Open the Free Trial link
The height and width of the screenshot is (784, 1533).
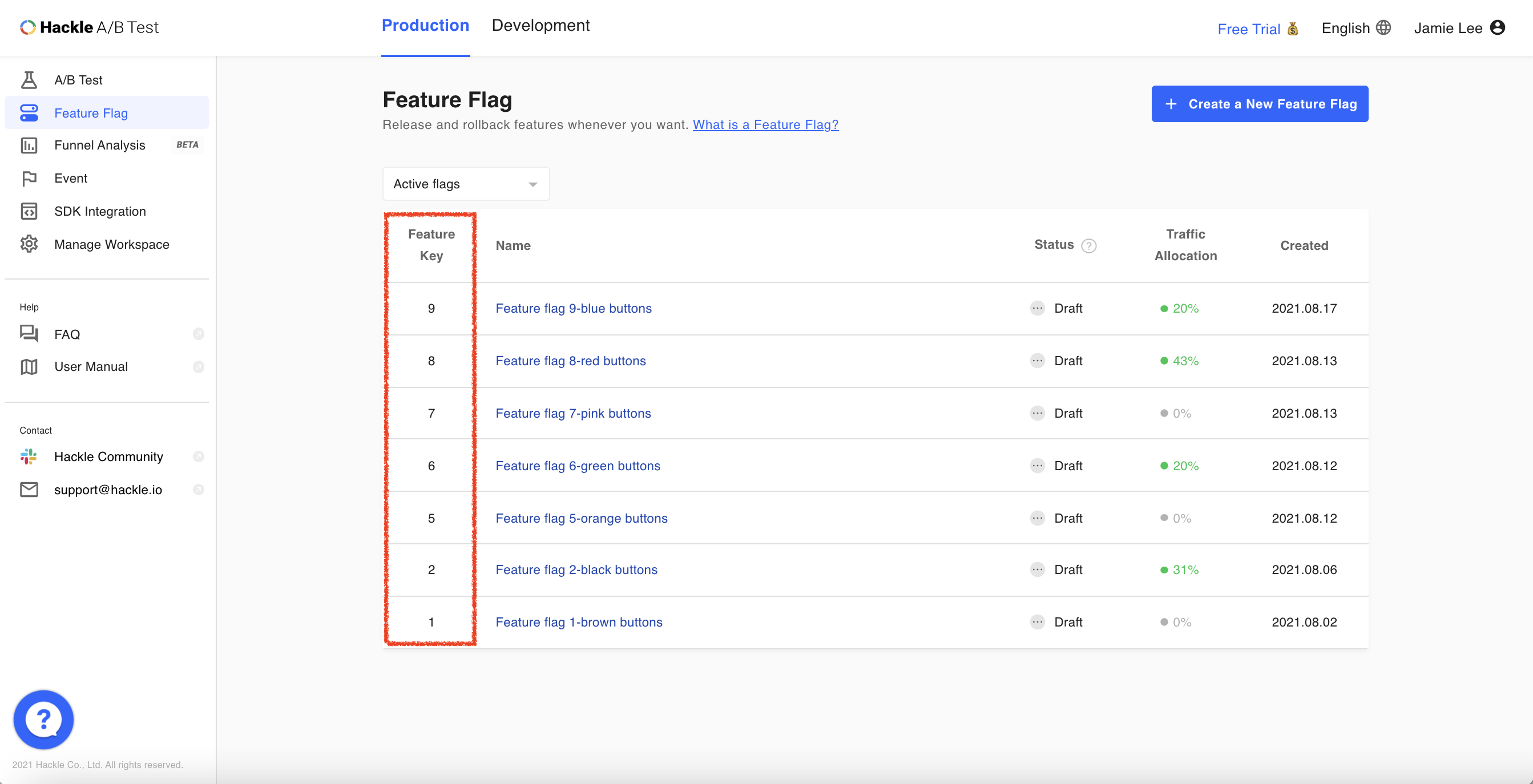tap(1249, 29)
